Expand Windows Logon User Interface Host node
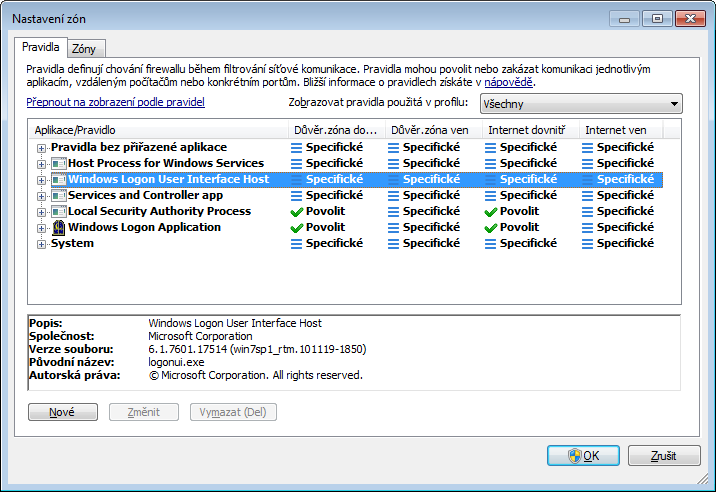This screenshot has width=716, height=492. coord(41,180)
